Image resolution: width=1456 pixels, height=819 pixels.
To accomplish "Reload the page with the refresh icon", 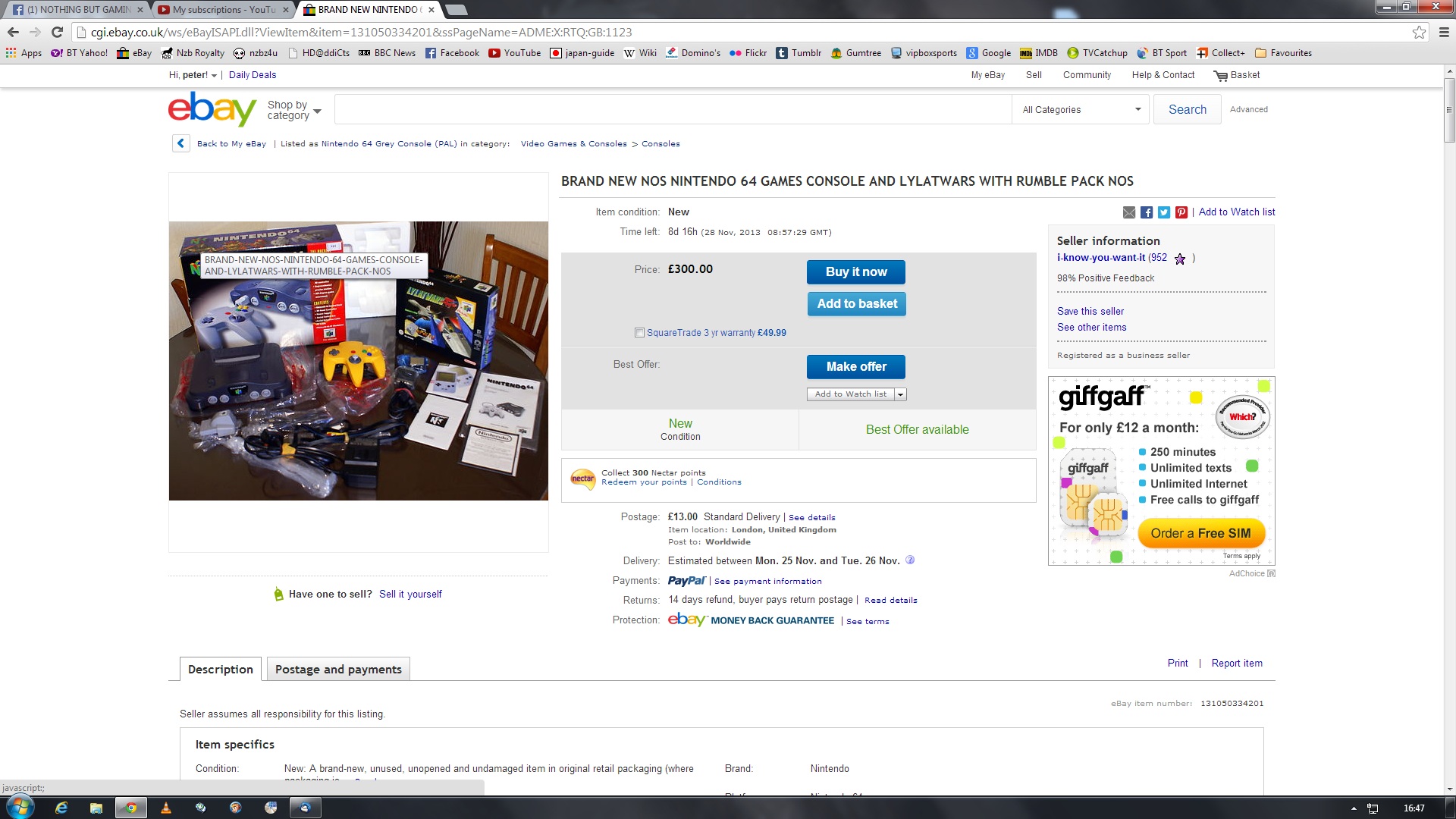I will coord(57,32).
